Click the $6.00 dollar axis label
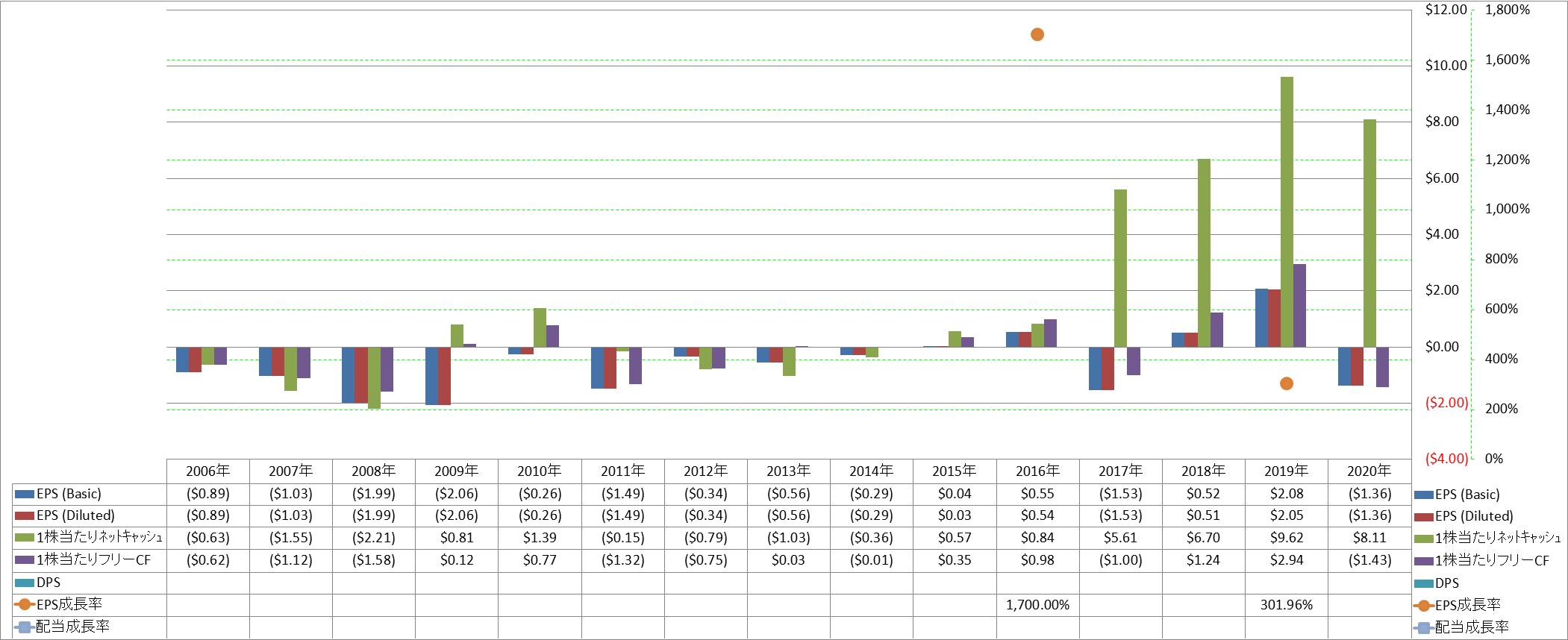The width and height of the screenshot is (1568, 640). [1442, 178]
